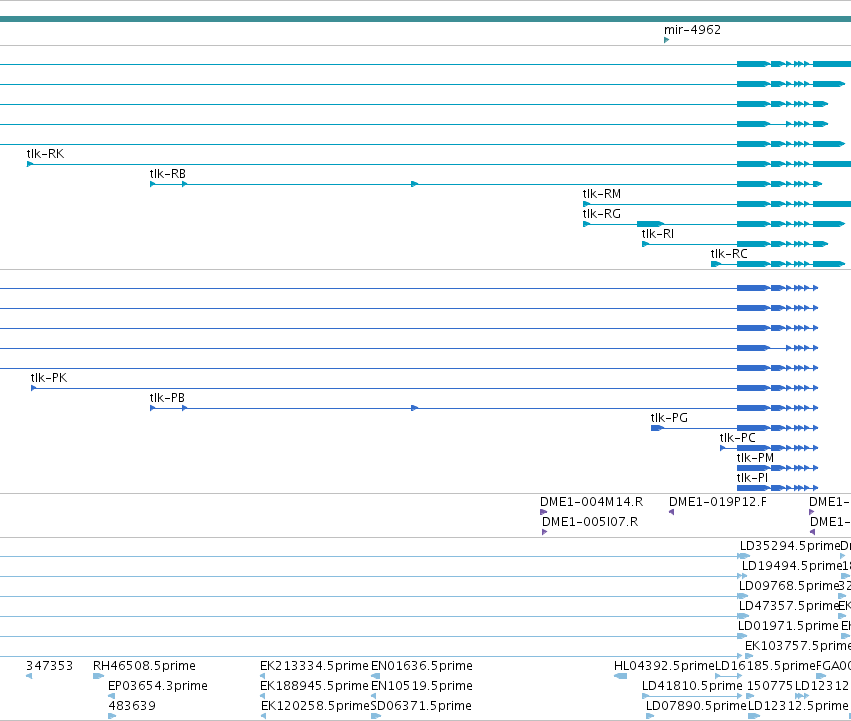Open EST EK103757.5prime label
Screen dimensions: 851x721
798,646
